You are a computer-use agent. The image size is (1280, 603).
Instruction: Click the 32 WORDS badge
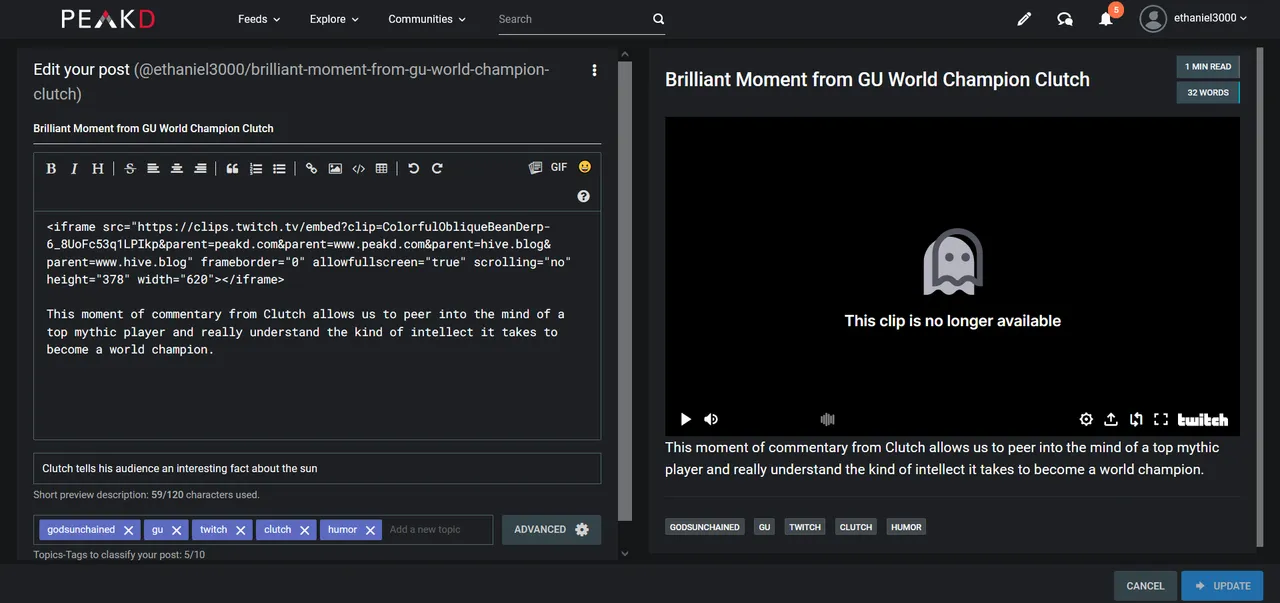coord(1208,93)
